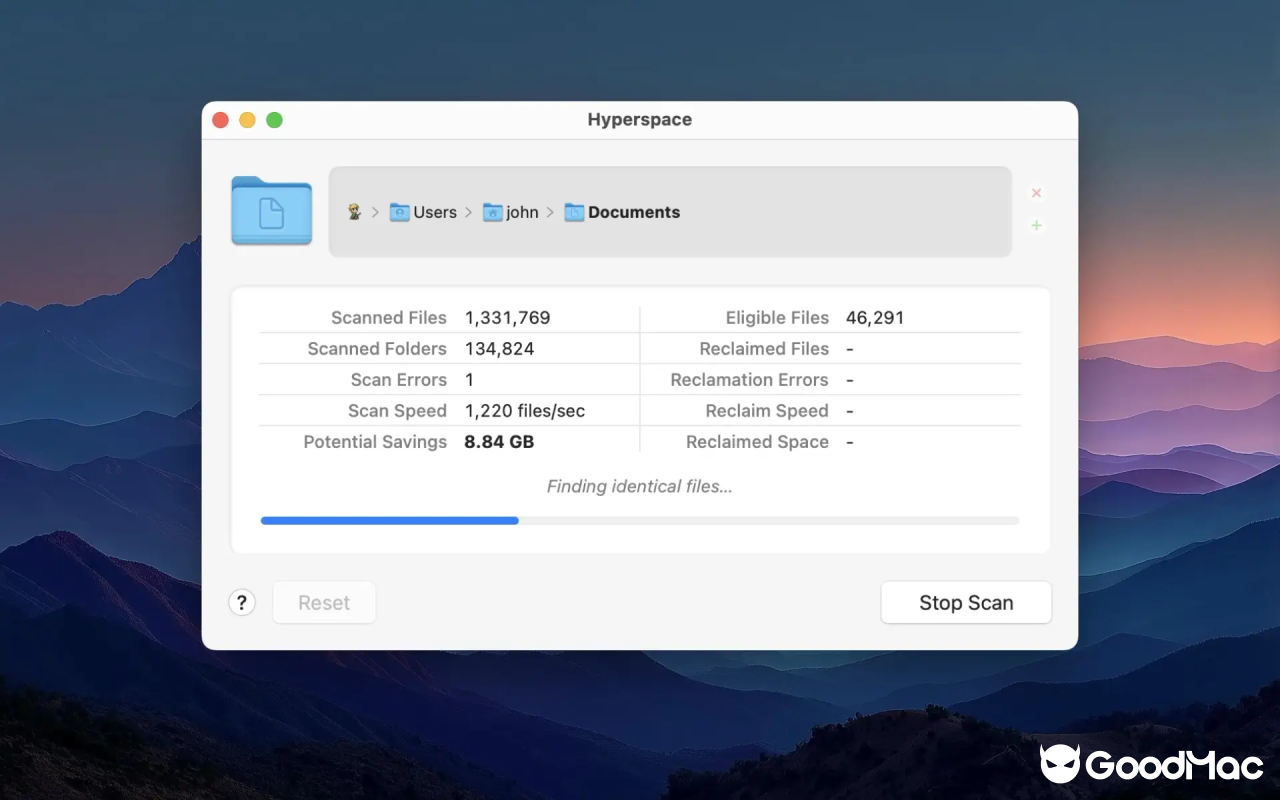Screen dimensions: 1280x800
Task: Click the Reclamation Errors label
Action: pos(750,380)
